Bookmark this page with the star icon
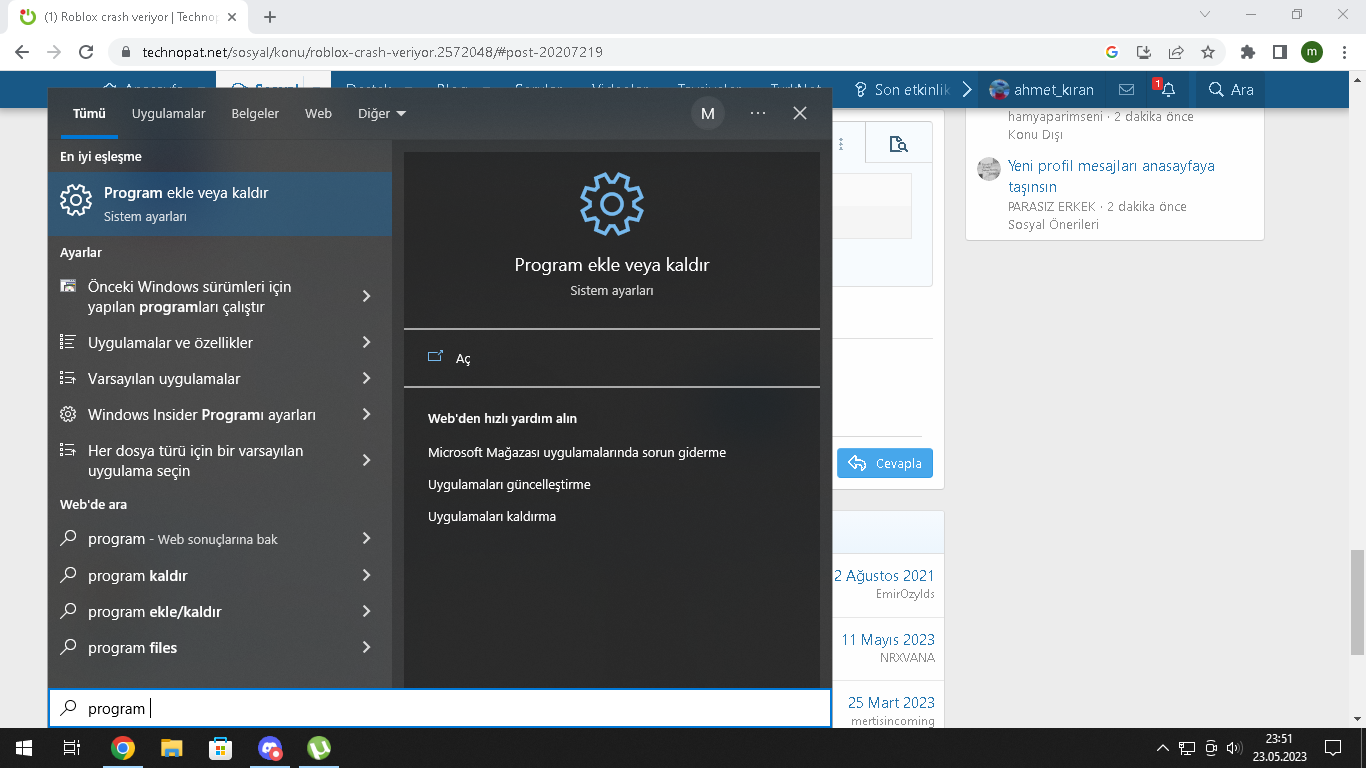 coord(1208,52)
